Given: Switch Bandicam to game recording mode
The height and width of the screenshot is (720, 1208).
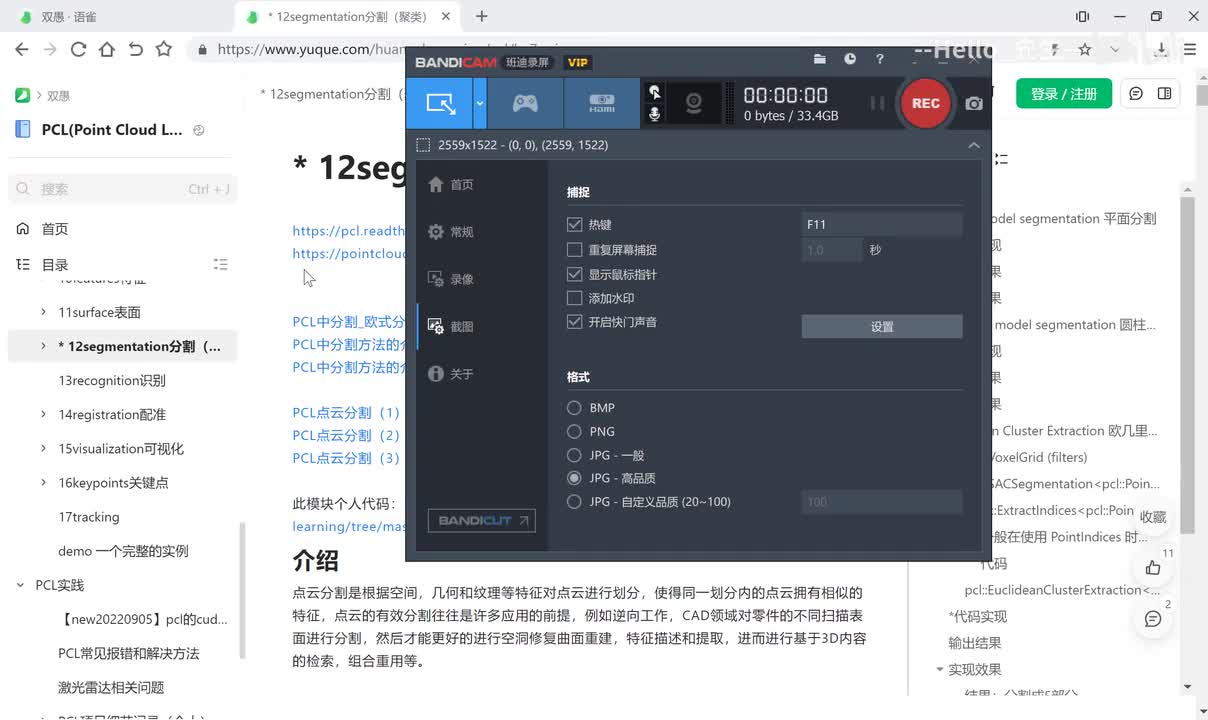Looking at the screenshot, I should coord(525,103).
